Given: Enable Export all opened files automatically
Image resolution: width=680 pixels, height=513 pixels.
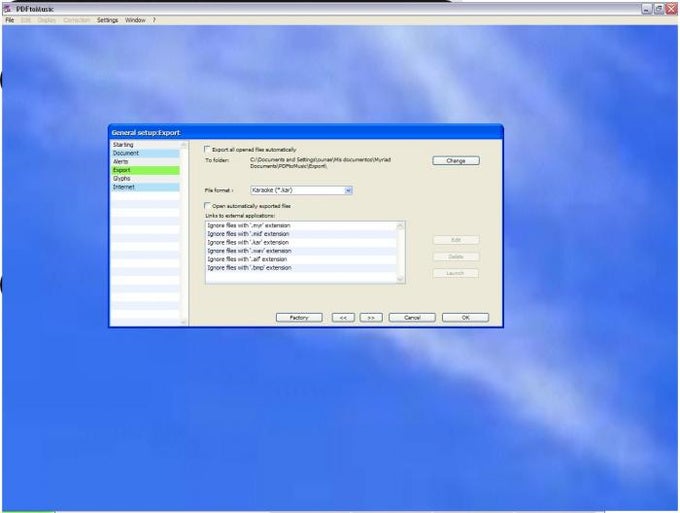Looking at the screenshot, I should [207, 149].
